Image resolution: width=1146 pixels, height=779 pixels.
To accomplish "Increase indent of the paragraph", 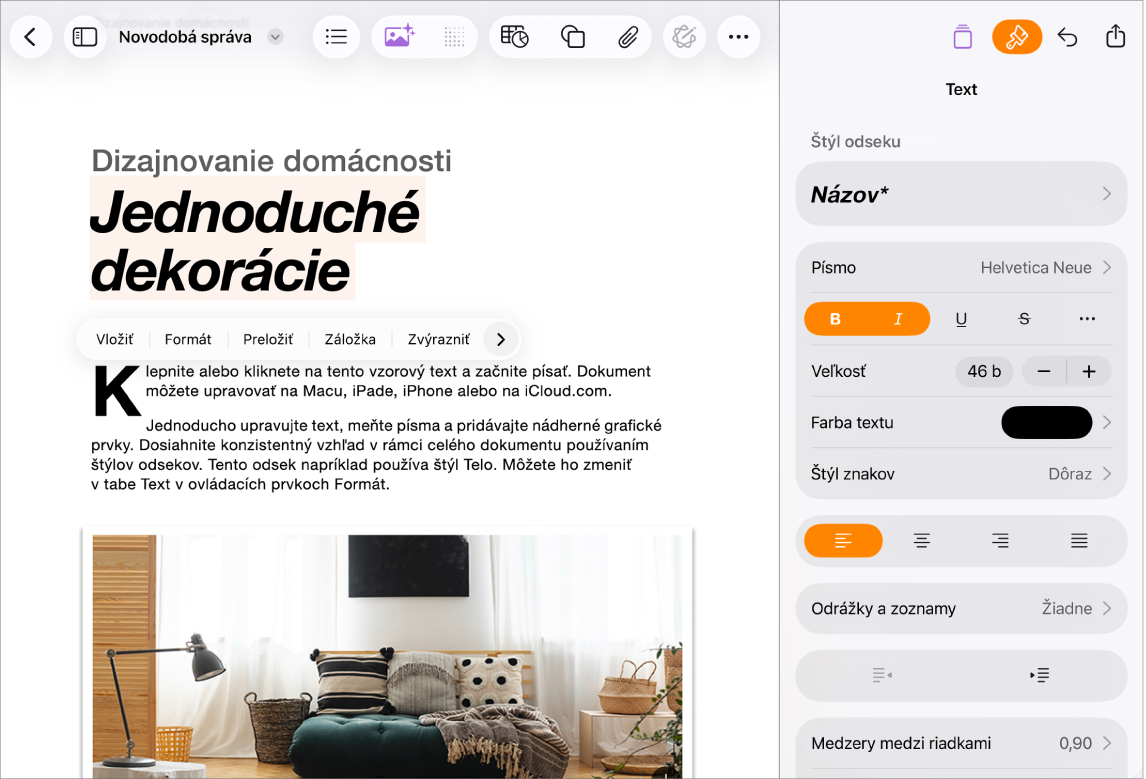I will tap(1039, 674).
